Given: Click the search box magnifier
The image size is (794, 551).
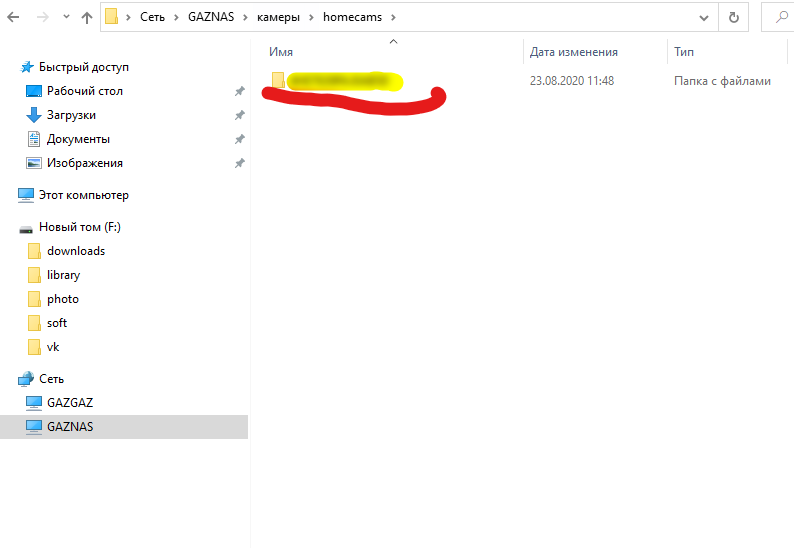Looking at the screenshot, I should click(x=781, y=18).
